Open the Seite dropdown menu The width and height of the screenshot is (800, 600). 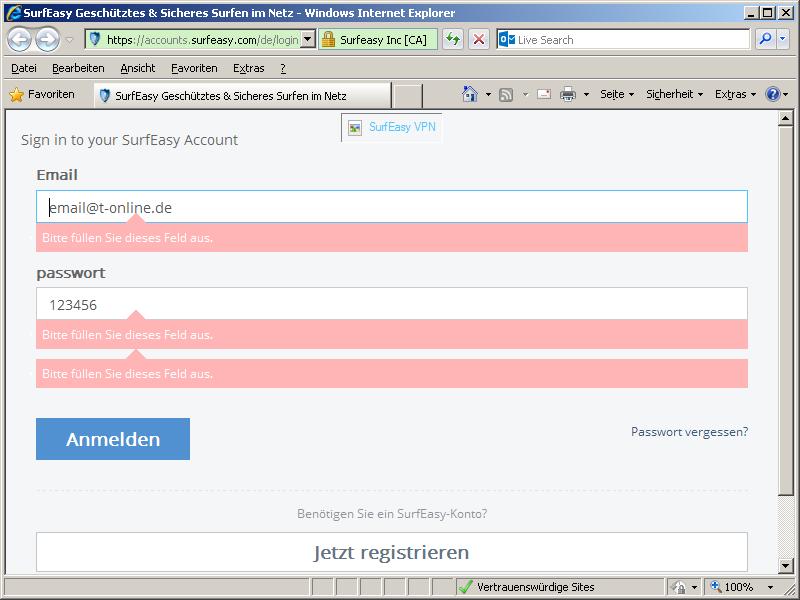617,94
